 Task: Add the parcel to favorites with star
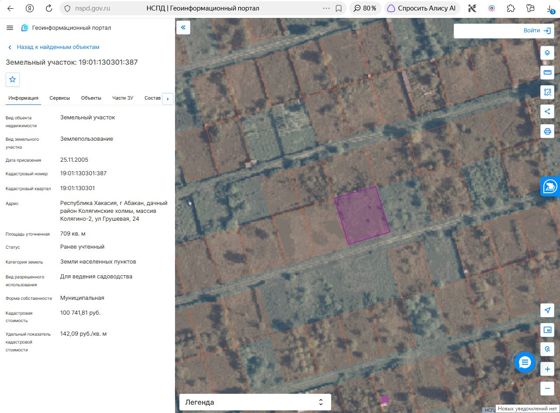12,79
